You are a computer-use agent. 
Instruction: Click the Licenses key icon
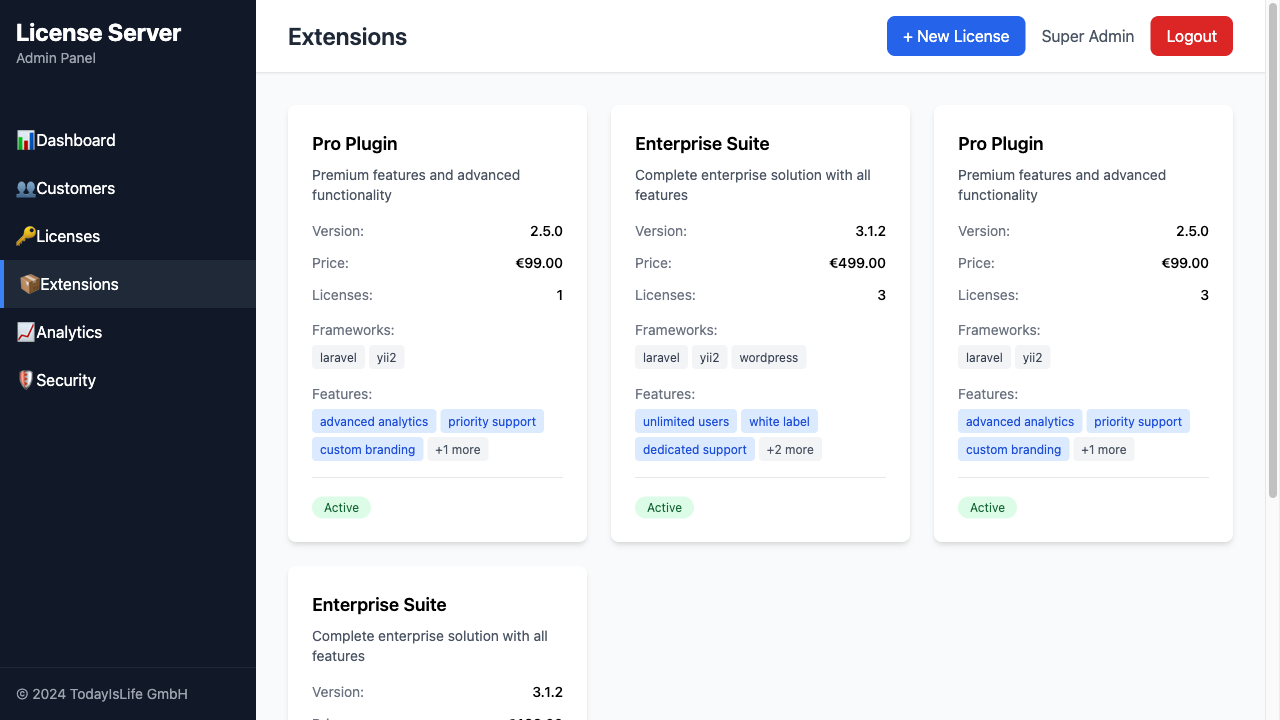26,235
